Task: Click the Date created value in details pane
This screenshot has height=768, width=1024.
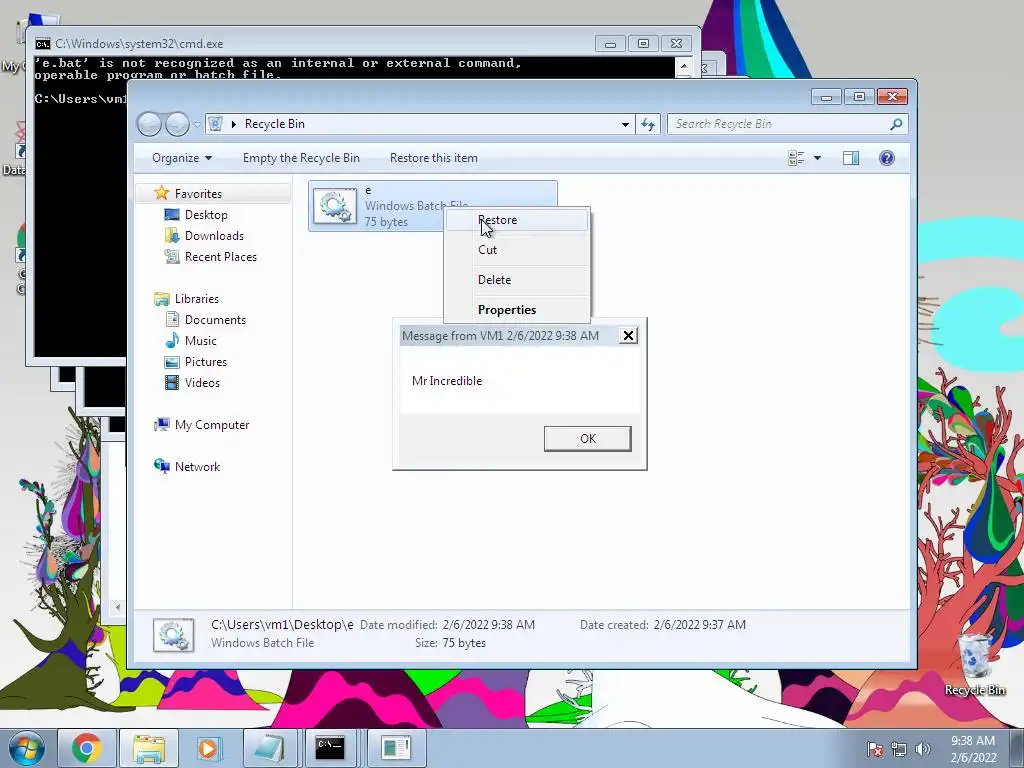Action: pyautogui.click(x=699, y=625)
